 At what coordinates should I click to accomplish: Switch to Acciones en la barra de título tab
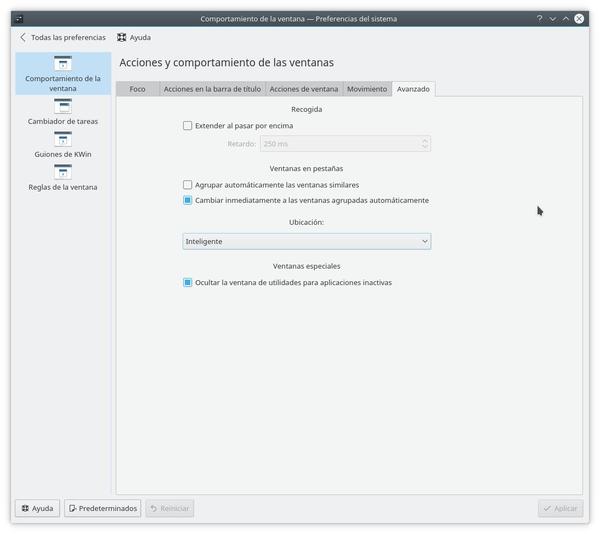[211, 89]
